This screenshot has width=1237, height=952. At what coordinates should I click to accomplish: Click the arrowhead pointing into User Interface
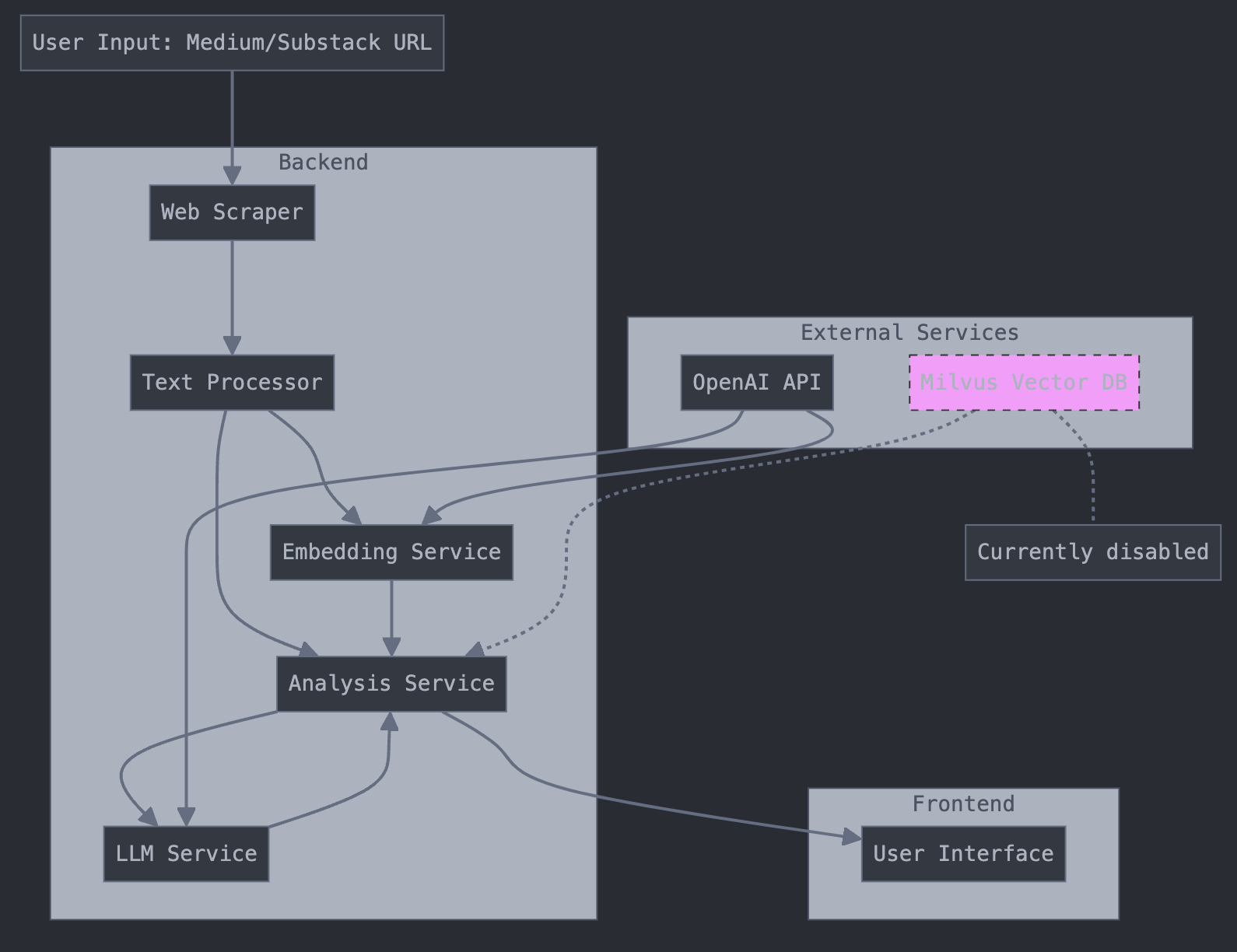(852, 837)
